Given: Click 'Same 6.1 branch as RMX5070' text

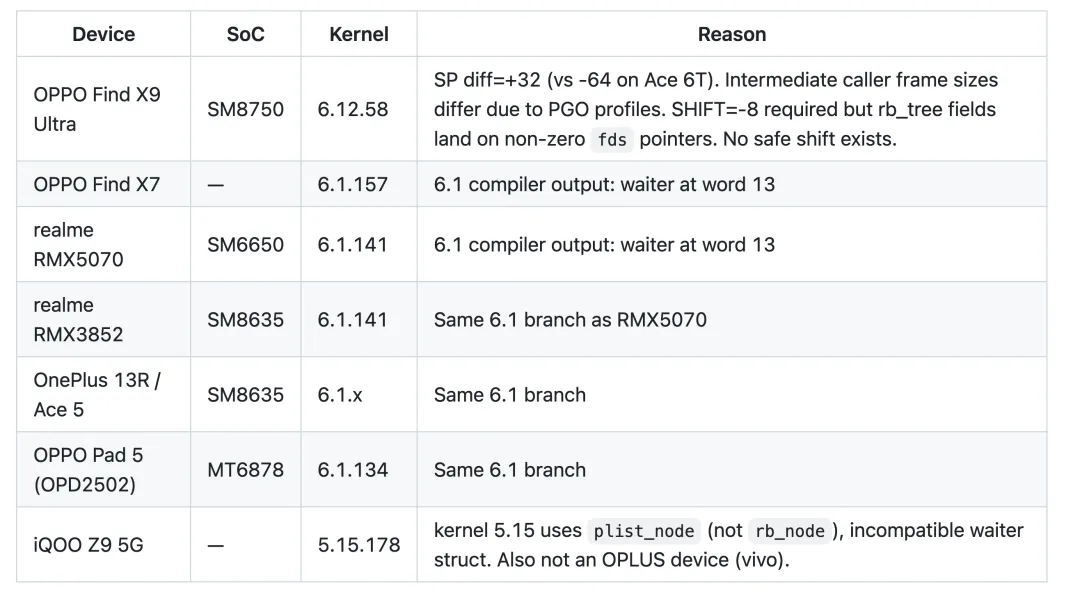Looking at the screenshot, I should pyautogui.click(x=570, y=320).
